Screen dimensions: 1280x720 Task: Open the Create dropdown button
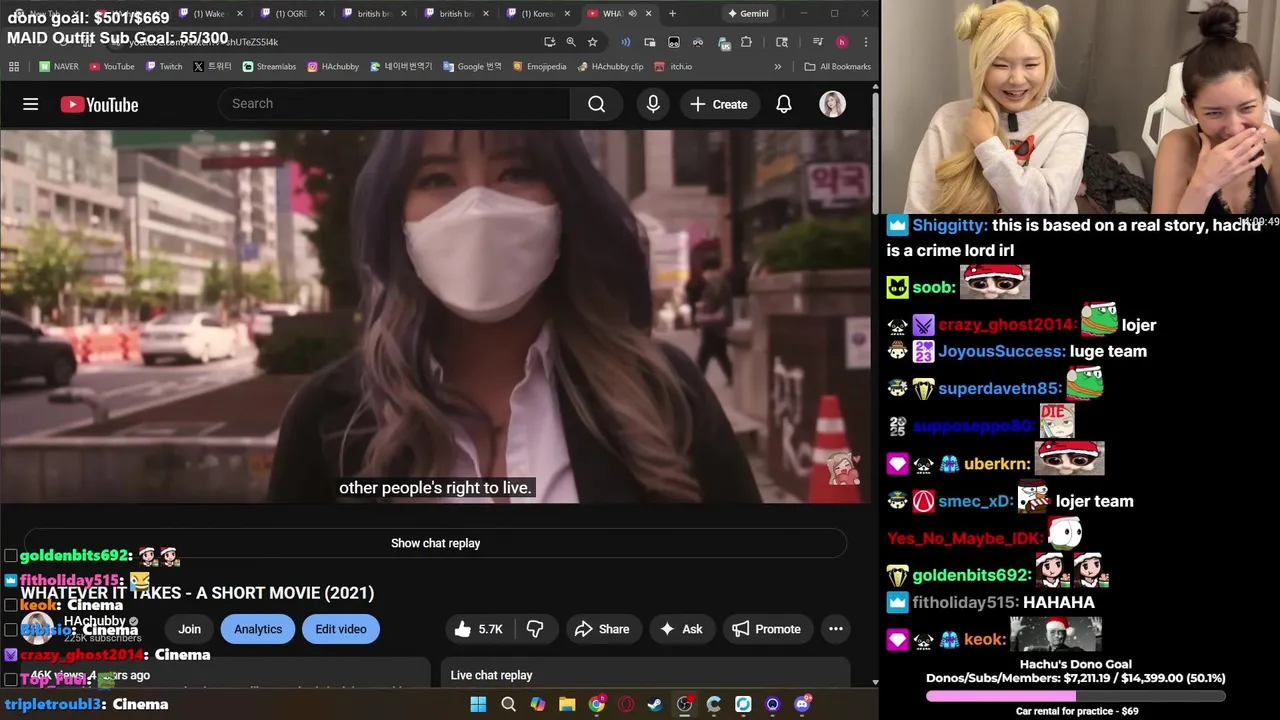pos(719,104)
